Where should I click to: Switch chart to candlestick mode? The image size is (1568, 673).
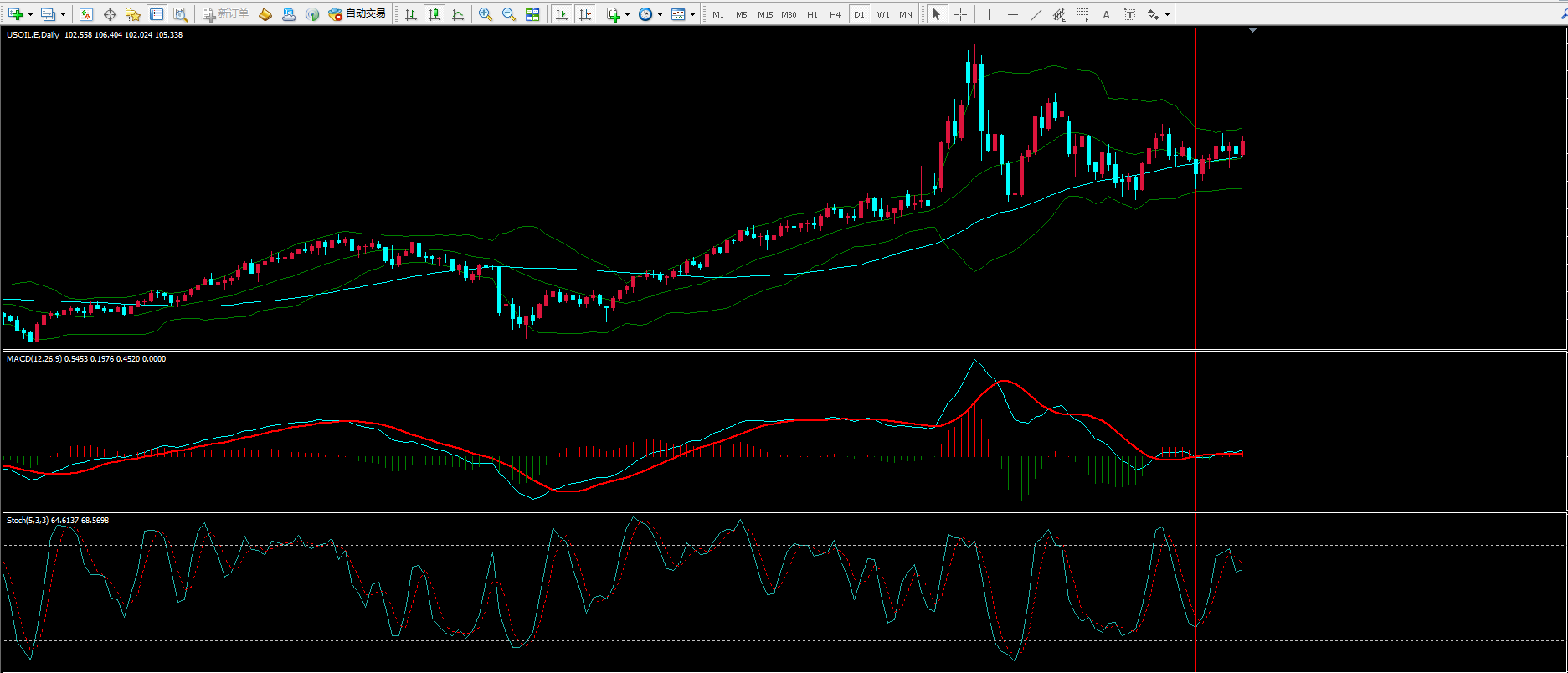[x=434, y=14]
